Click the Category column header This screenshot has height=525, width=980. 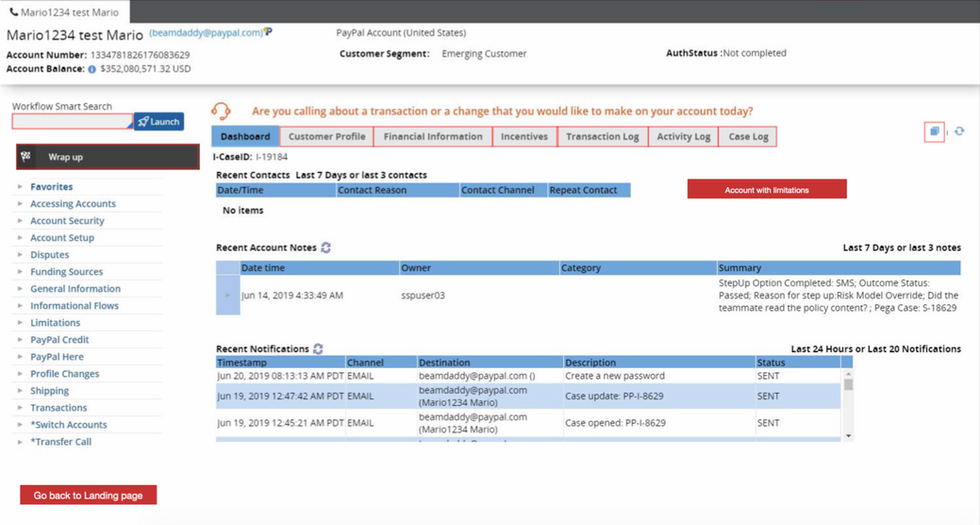pyautogui.click(x=638, y=268)
